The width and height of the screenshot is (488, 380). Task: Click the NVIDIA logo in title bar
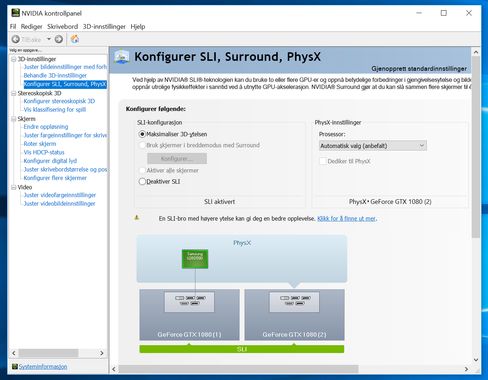(15, 13)
